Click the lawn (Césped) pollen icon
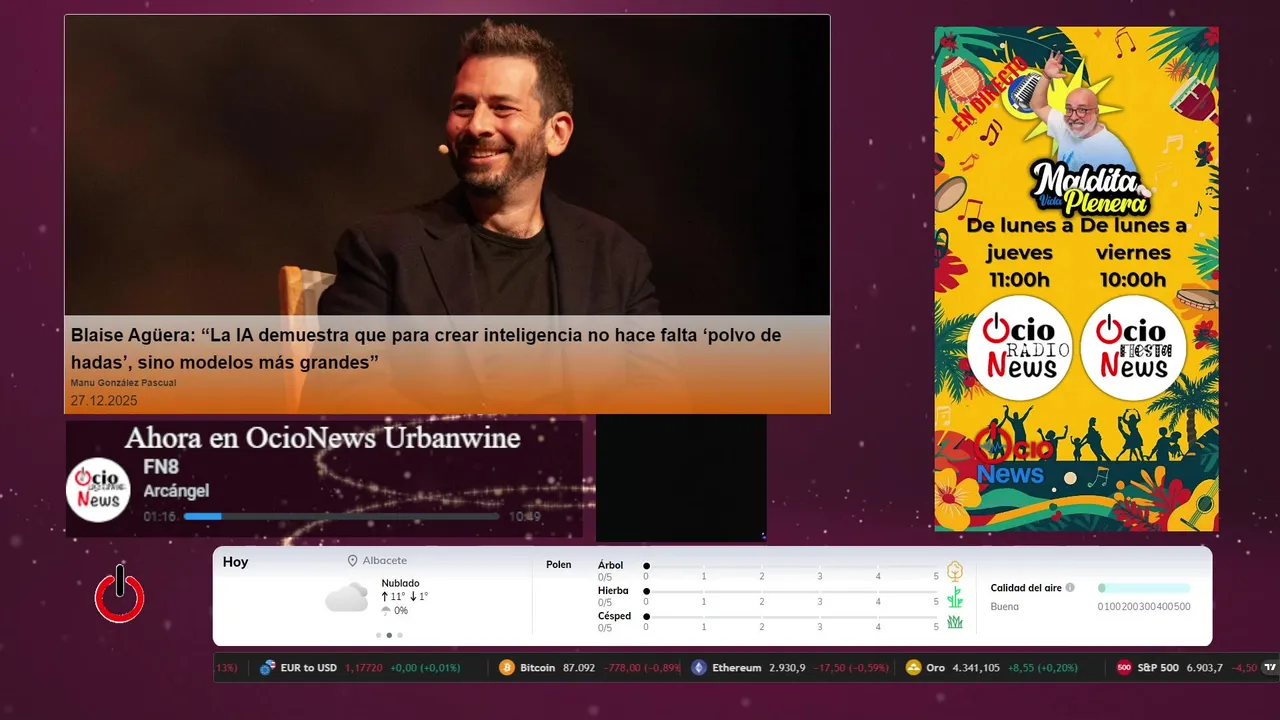 click(955, 622)
